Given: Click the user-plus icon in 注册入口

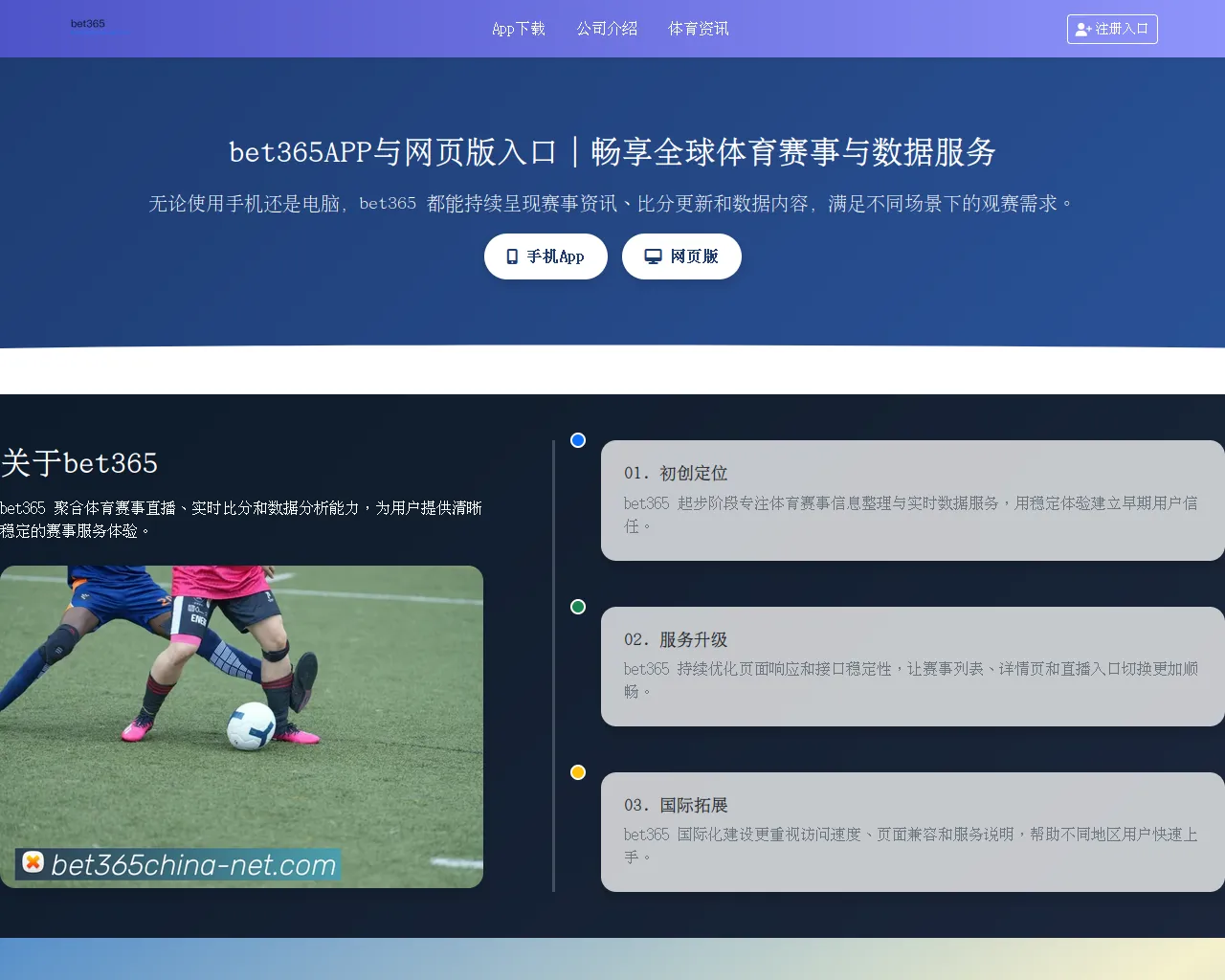Looking at the screenshot, I should coord(1083,30).
